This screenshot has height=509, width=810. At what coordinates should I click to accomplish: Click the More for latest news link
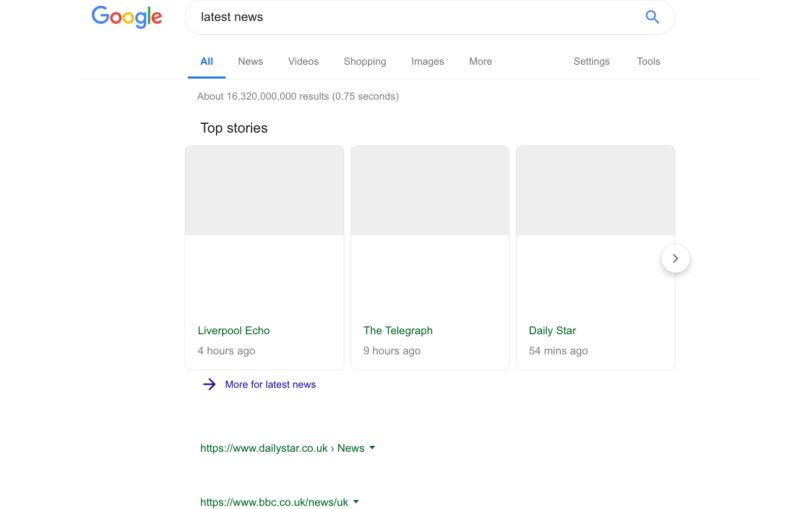tap(270, 384)
